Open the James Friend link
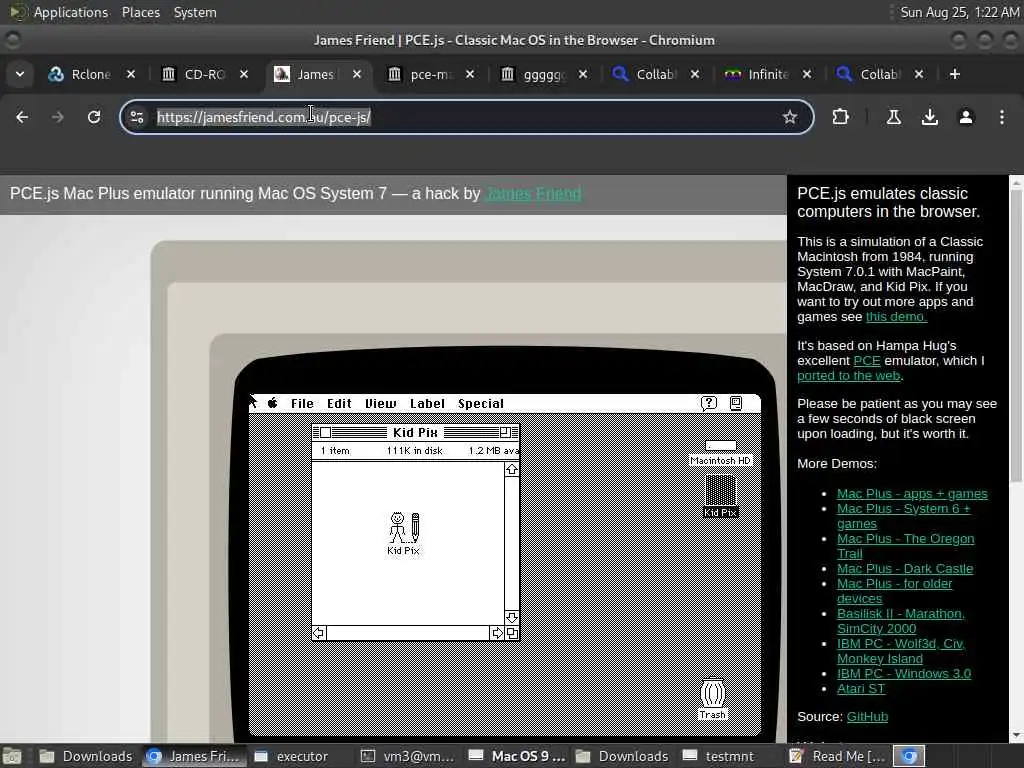The height and width of the screenshot is (768, 1024). [x=534, y=194]
